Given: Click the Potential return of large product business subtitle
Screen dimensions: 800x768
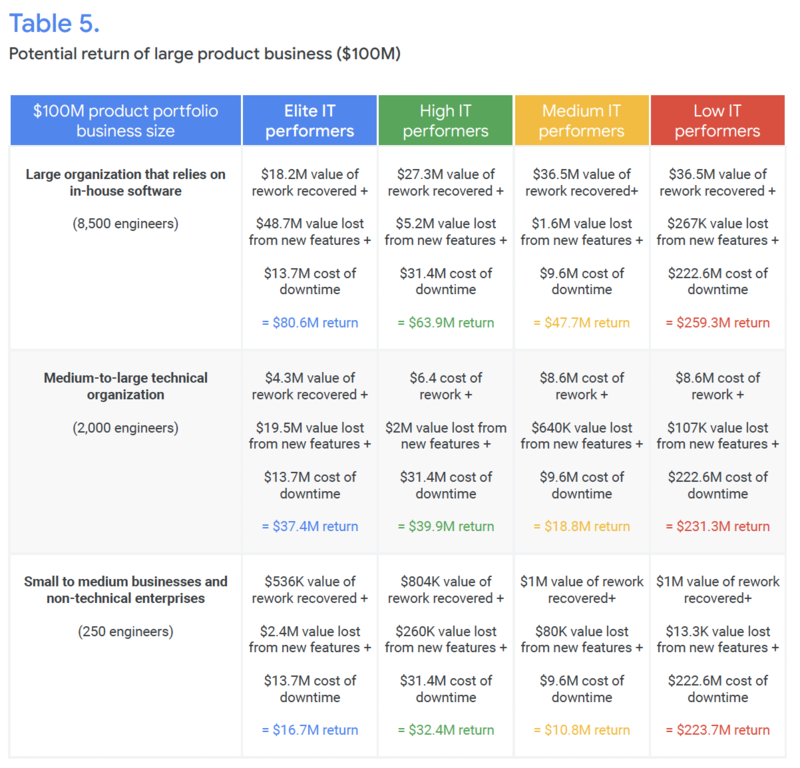Looking at the screenshot, I should coord(205,54).
